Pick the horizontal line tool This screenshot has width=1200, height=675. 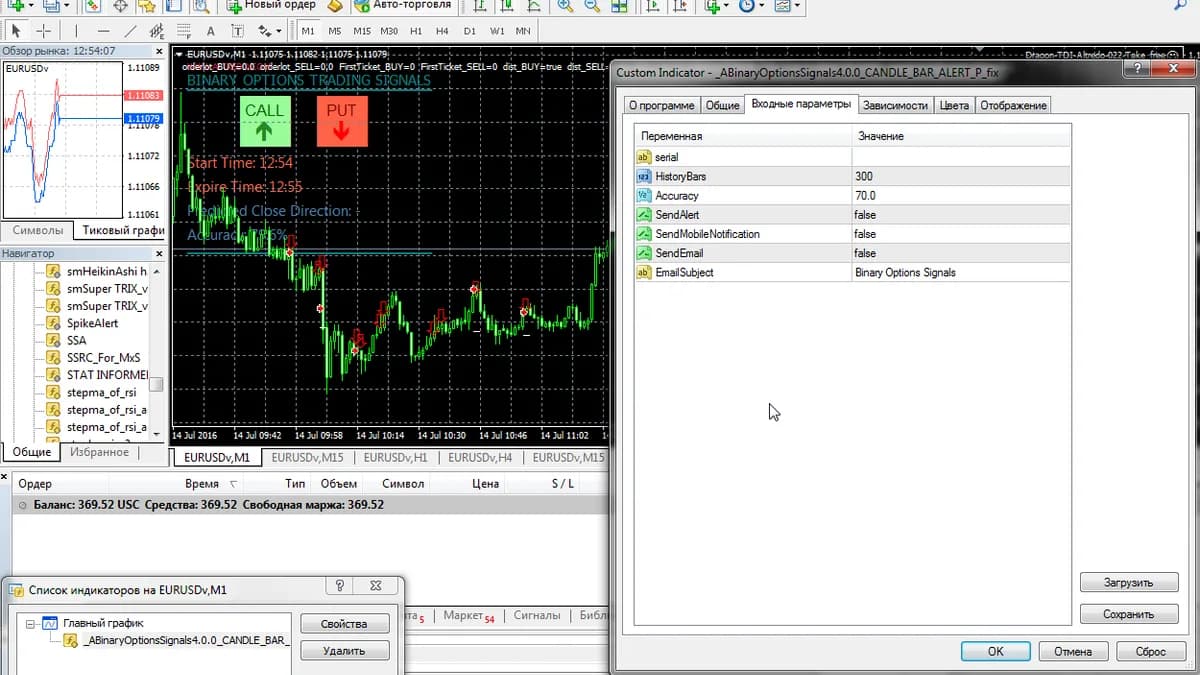click(103, 31)
